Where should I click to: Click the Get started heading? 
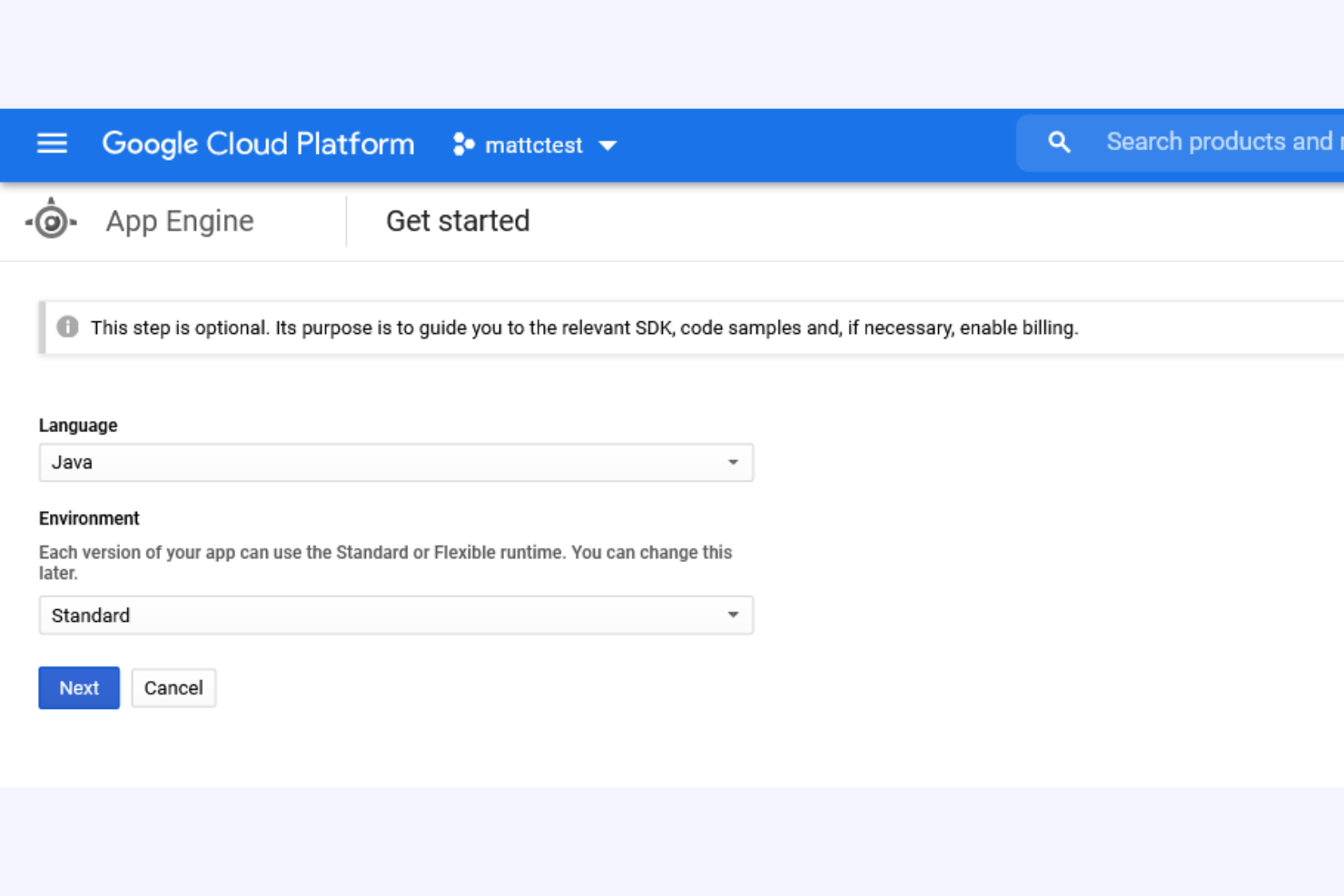458,221
